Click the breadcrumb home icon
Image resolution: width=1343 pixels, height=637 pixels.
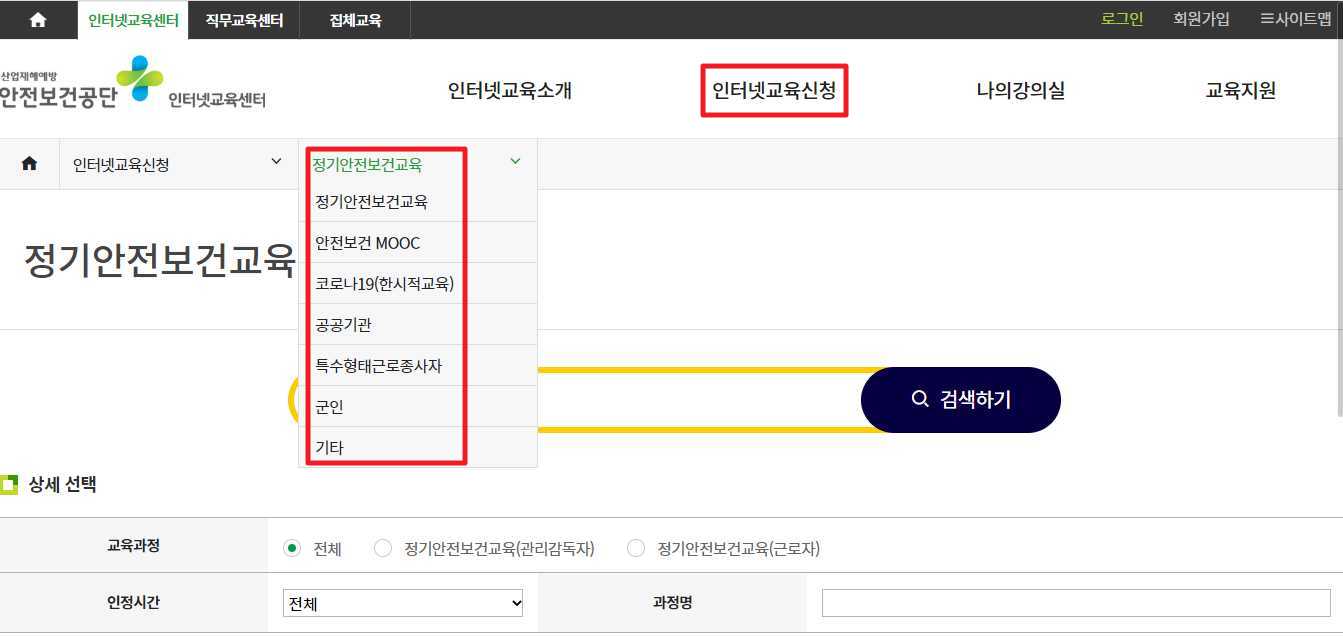(29, 161)
